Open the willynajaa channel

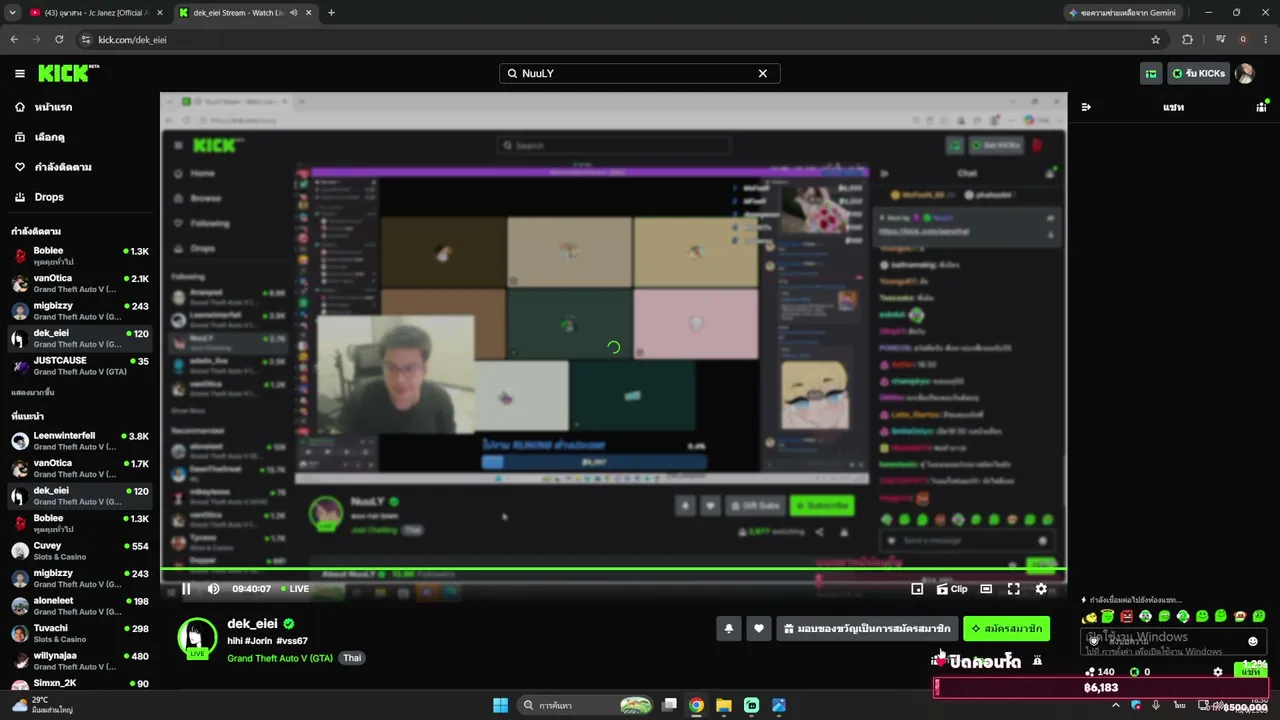[80, 661]
